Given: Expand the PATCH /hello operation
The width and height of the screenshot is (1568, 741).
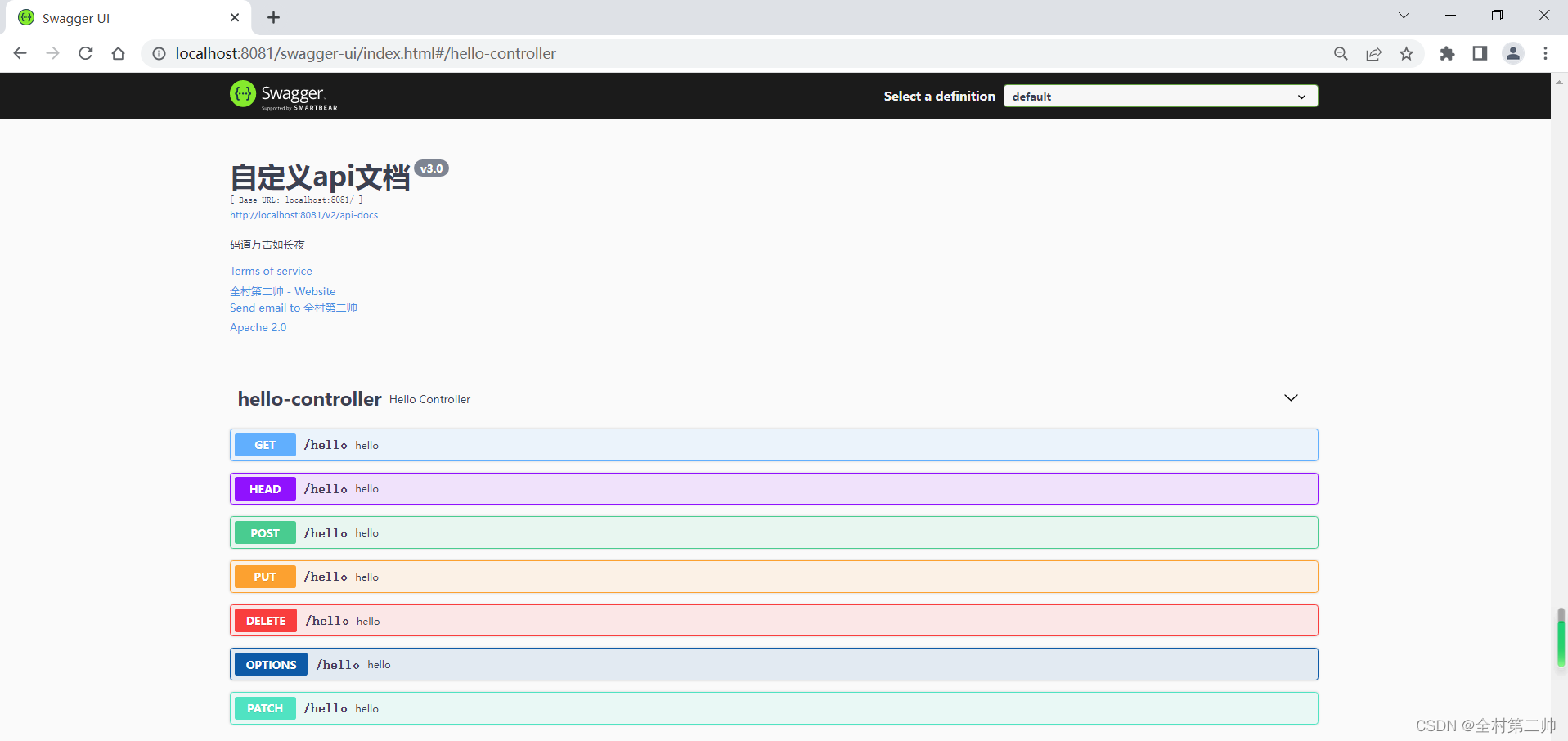Looking at the screenshot, I should coord(774,708).
